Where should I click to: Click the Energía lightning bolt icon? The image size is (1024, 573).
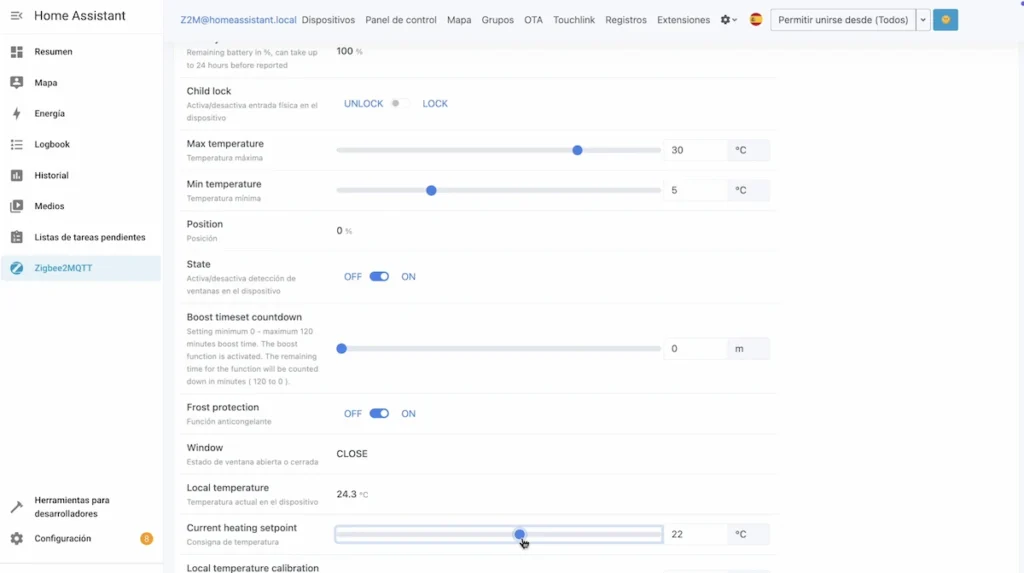[x=16, y=114]
